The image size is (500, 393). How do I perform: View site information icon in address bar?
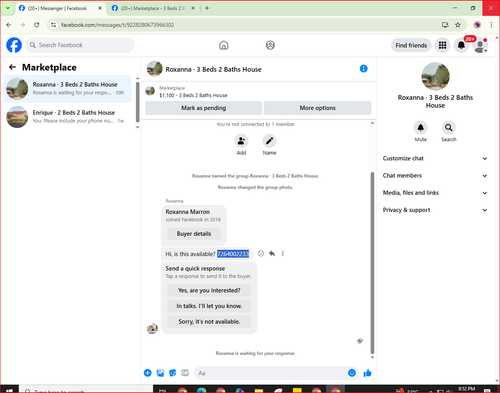pos(53,25)
